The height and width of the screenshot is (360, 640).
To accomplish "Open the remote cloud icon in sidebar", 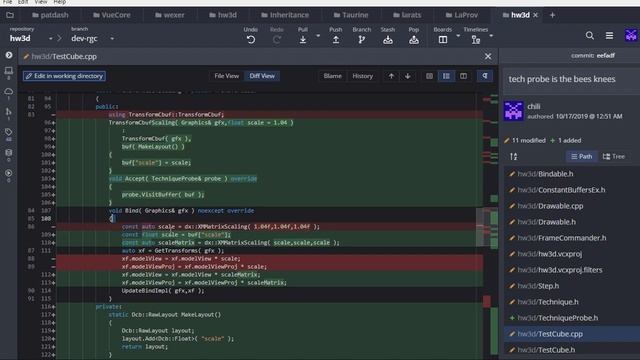I will coord(9,91).
